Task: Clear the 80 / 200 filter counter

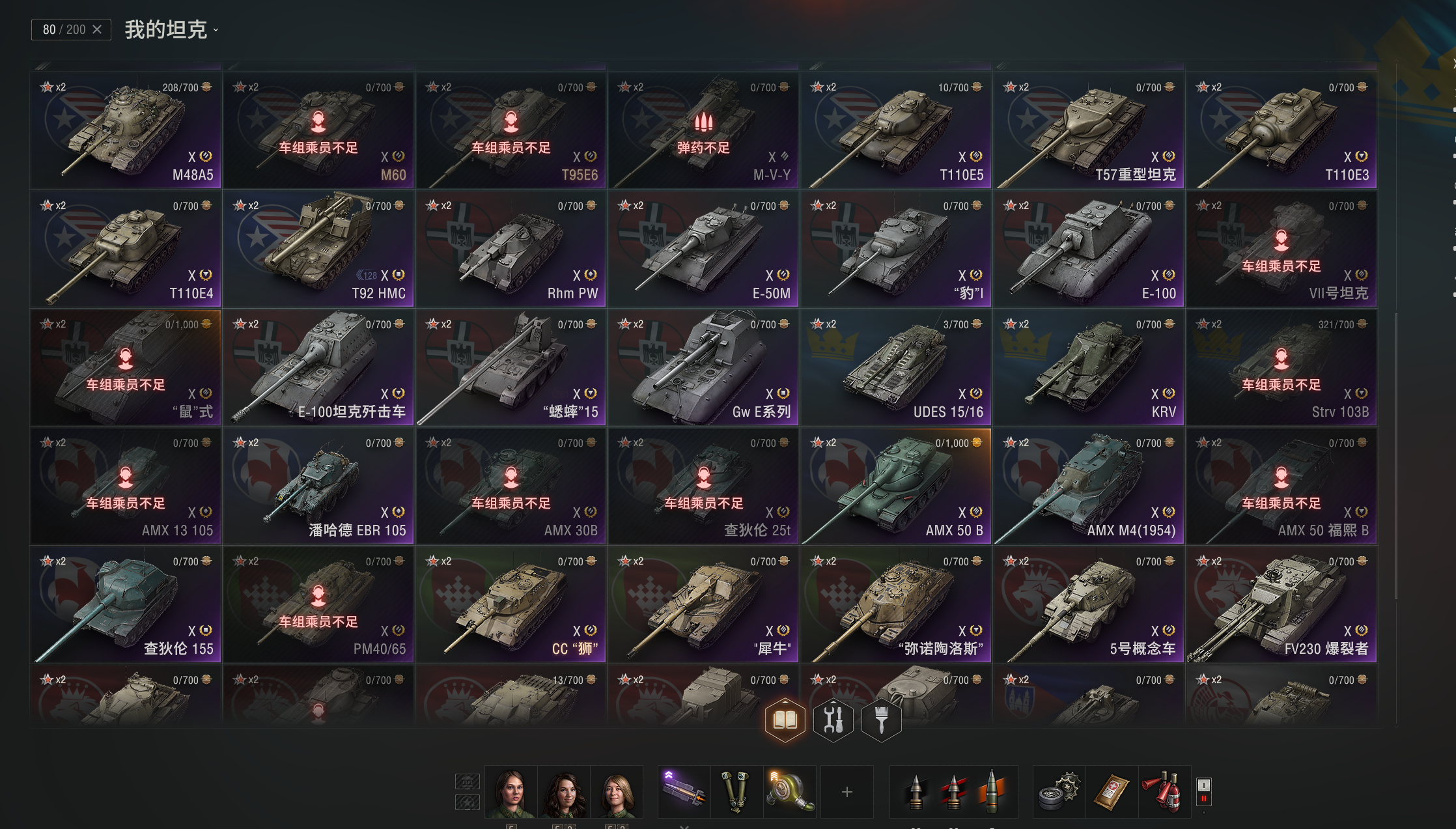Action: pos(97,29)
